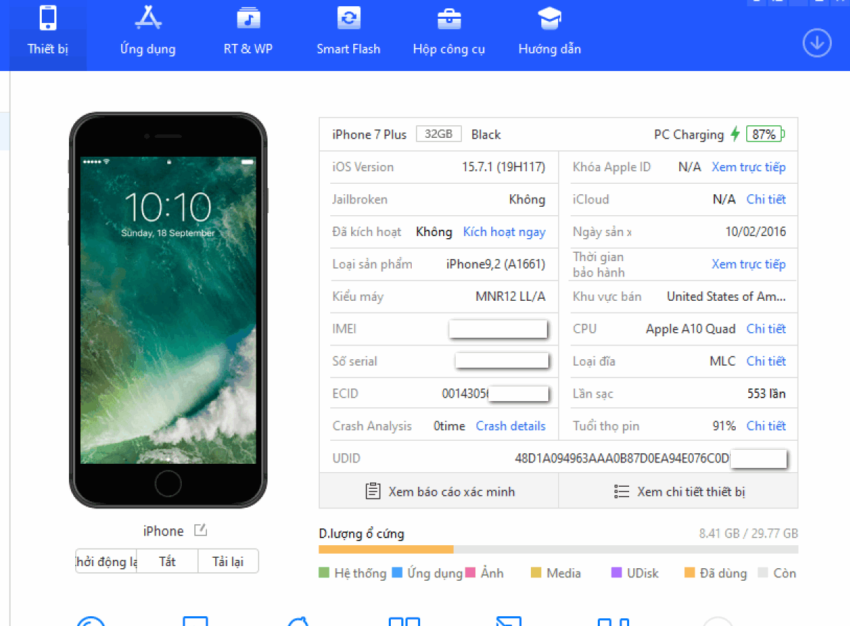Click the rename icon beside the iPhone label
The image size is (850, 626).
(x=198, y=530)
